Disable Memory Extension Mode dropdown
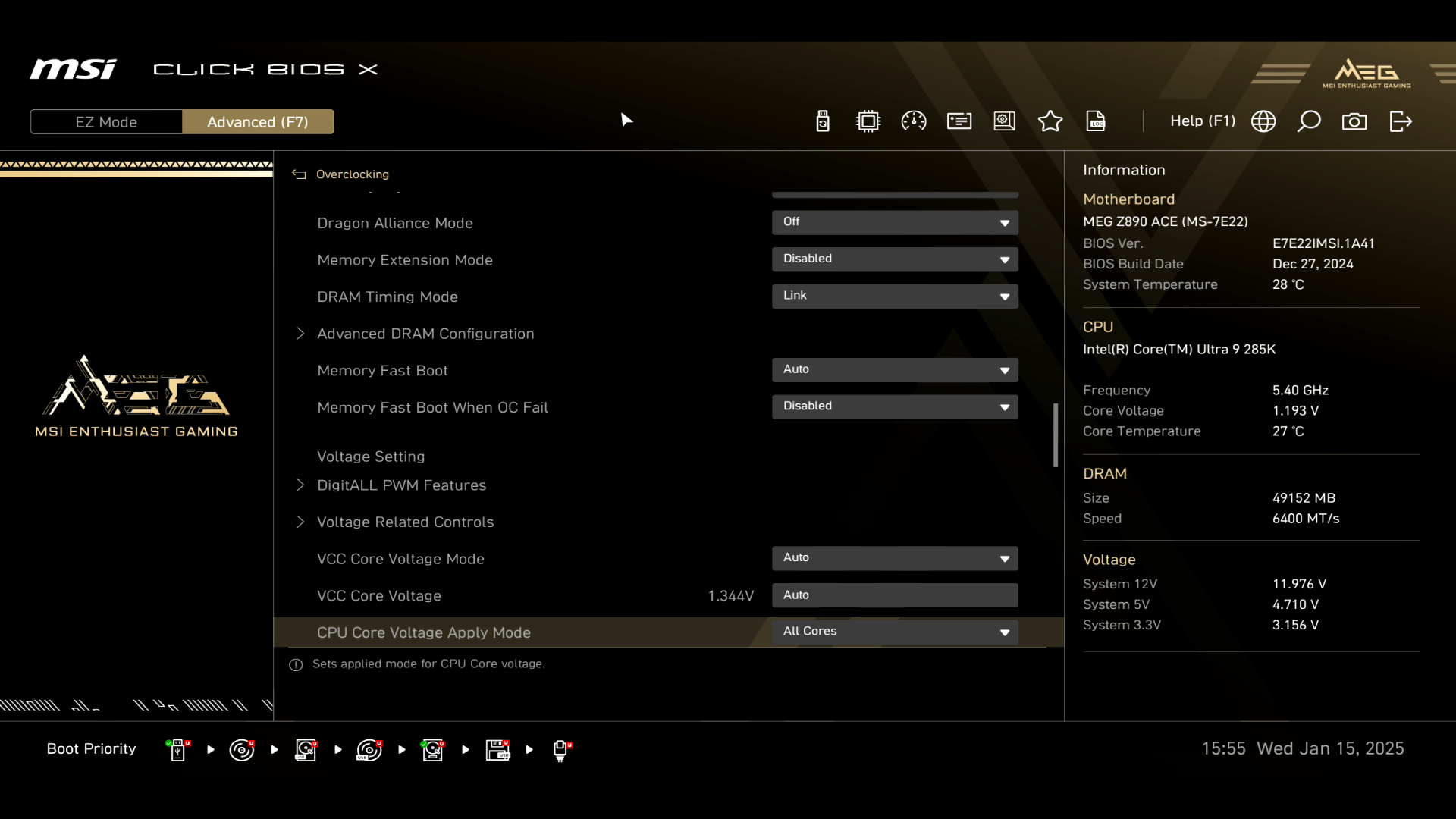This screenshot has height=819, width=1456. pyautogui.click(x=895, y=259)
